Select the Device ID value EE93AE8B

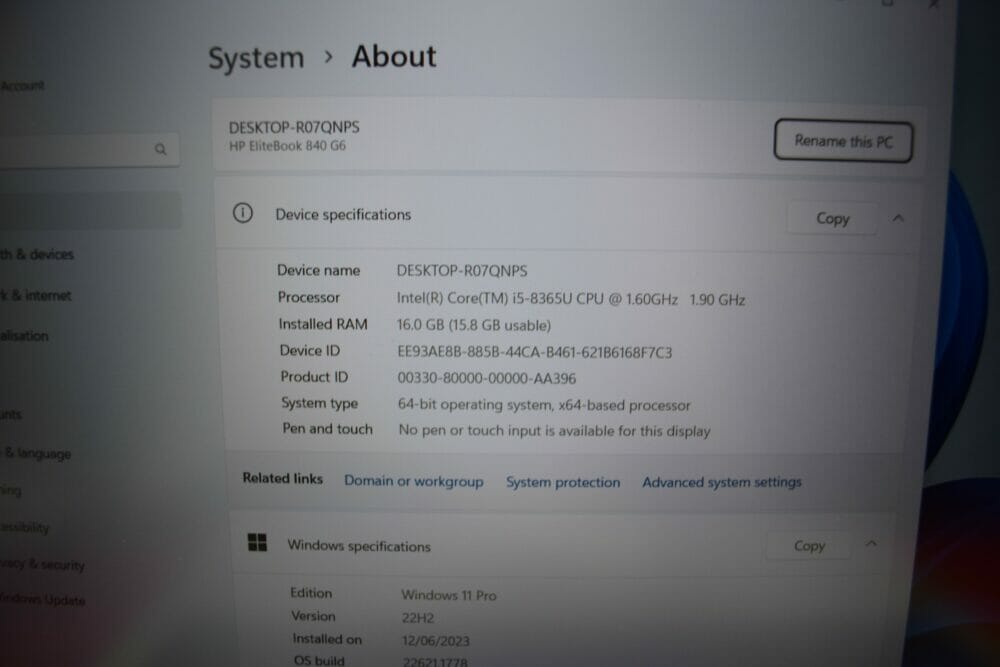click(x=534, y=352)
